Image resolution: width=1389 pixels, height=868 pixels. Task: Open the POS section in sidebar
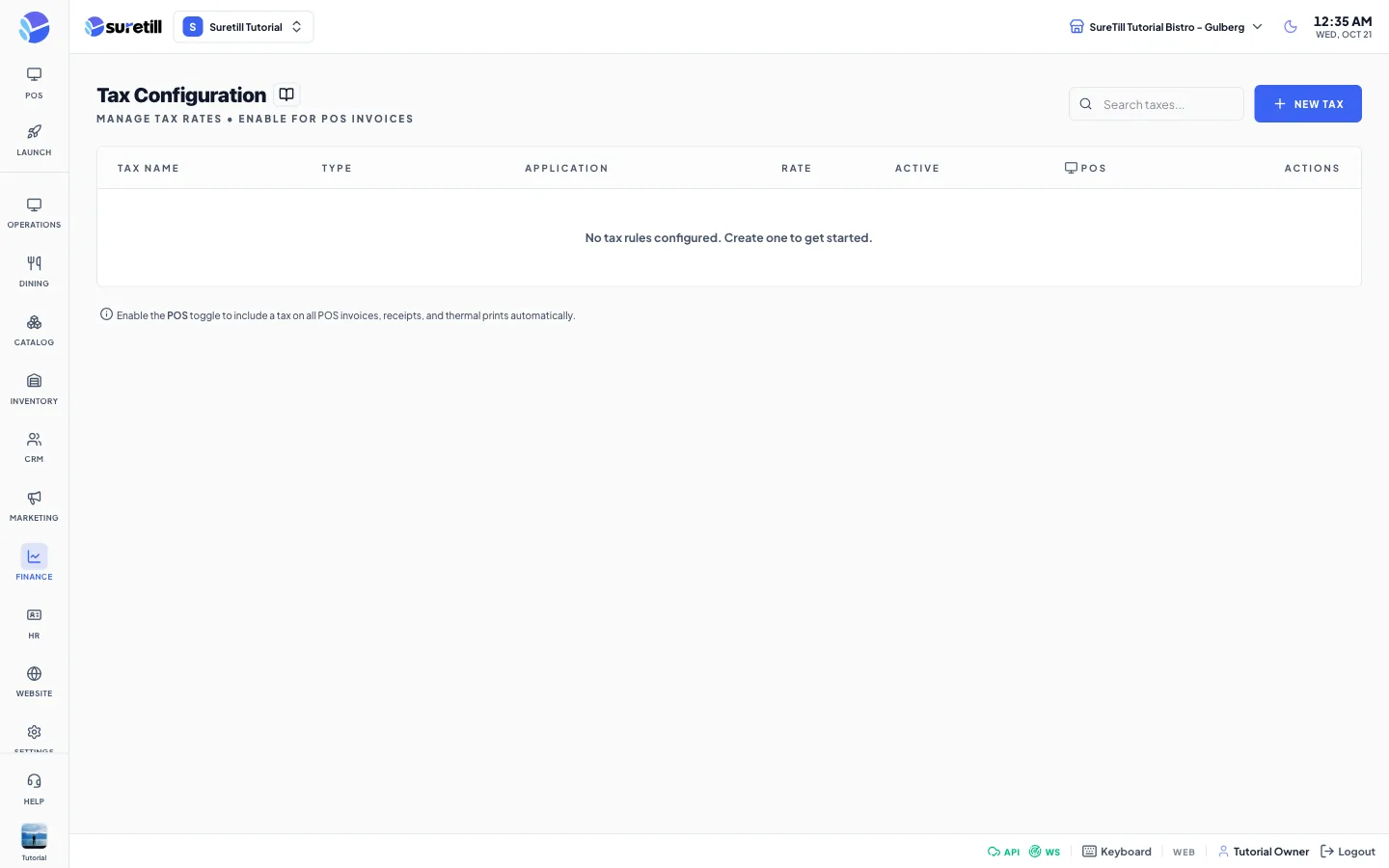[34, 83]
